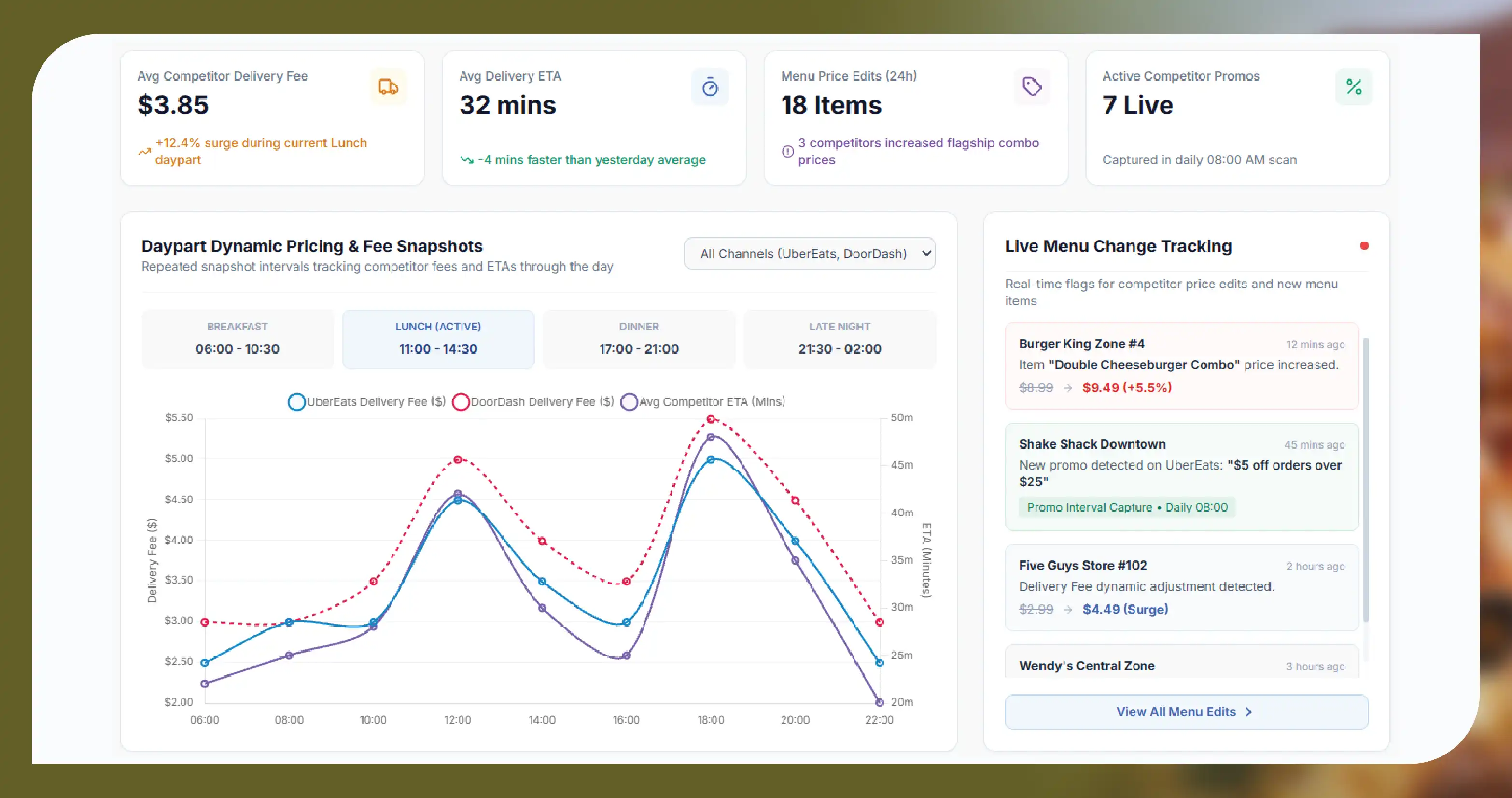Click the percent icon on Promos card
This screenshot has height=798, width=1512.
pyautogui.click(x=1354, y=87)
